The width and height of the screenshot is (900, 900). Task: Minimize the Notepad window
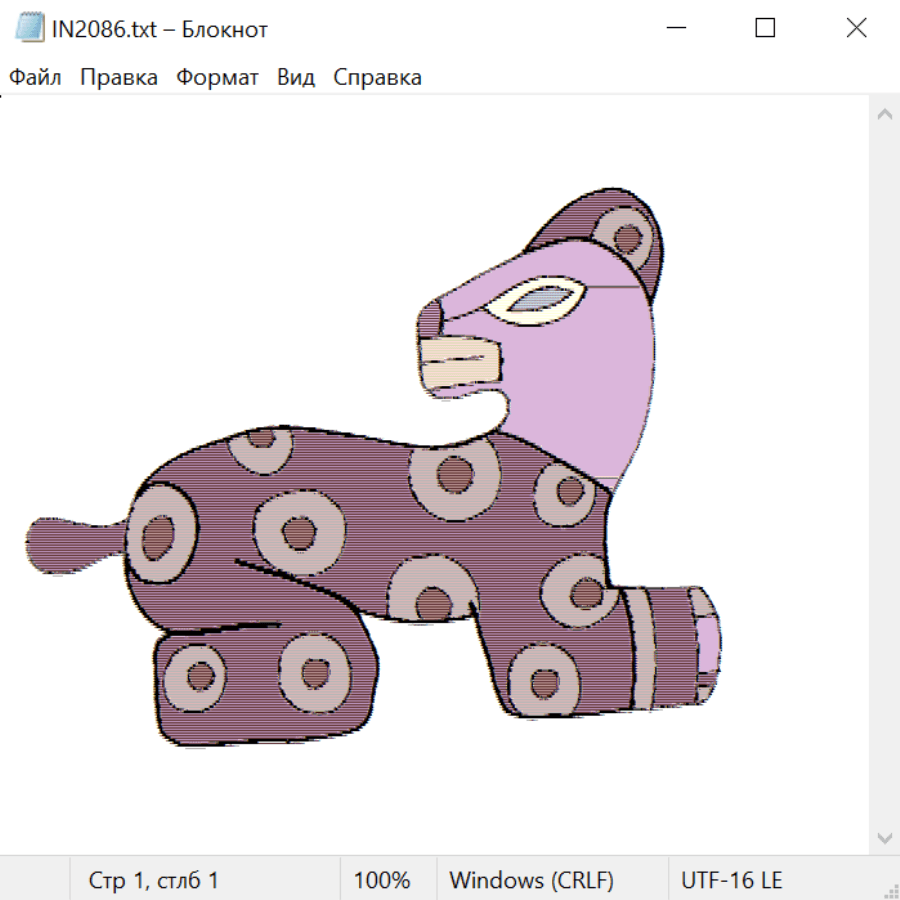(675, 28)
